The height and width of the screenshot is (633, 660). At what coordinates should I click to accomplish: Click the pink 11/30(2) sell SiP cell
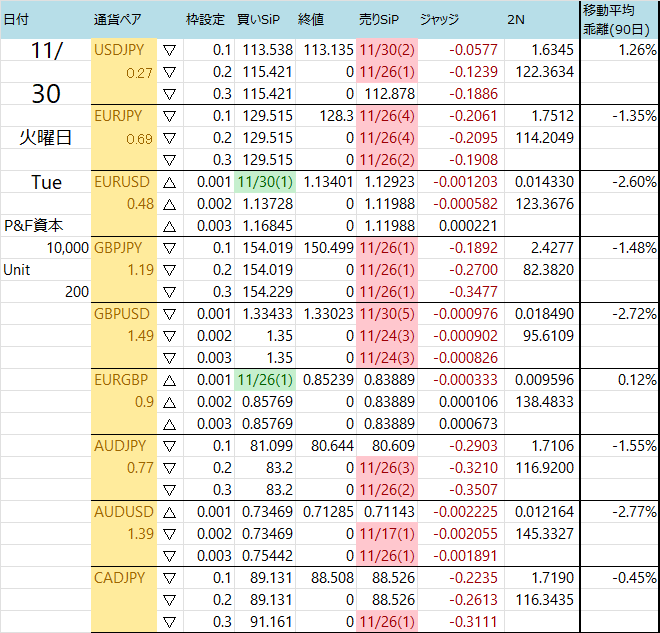coord(387,50)
